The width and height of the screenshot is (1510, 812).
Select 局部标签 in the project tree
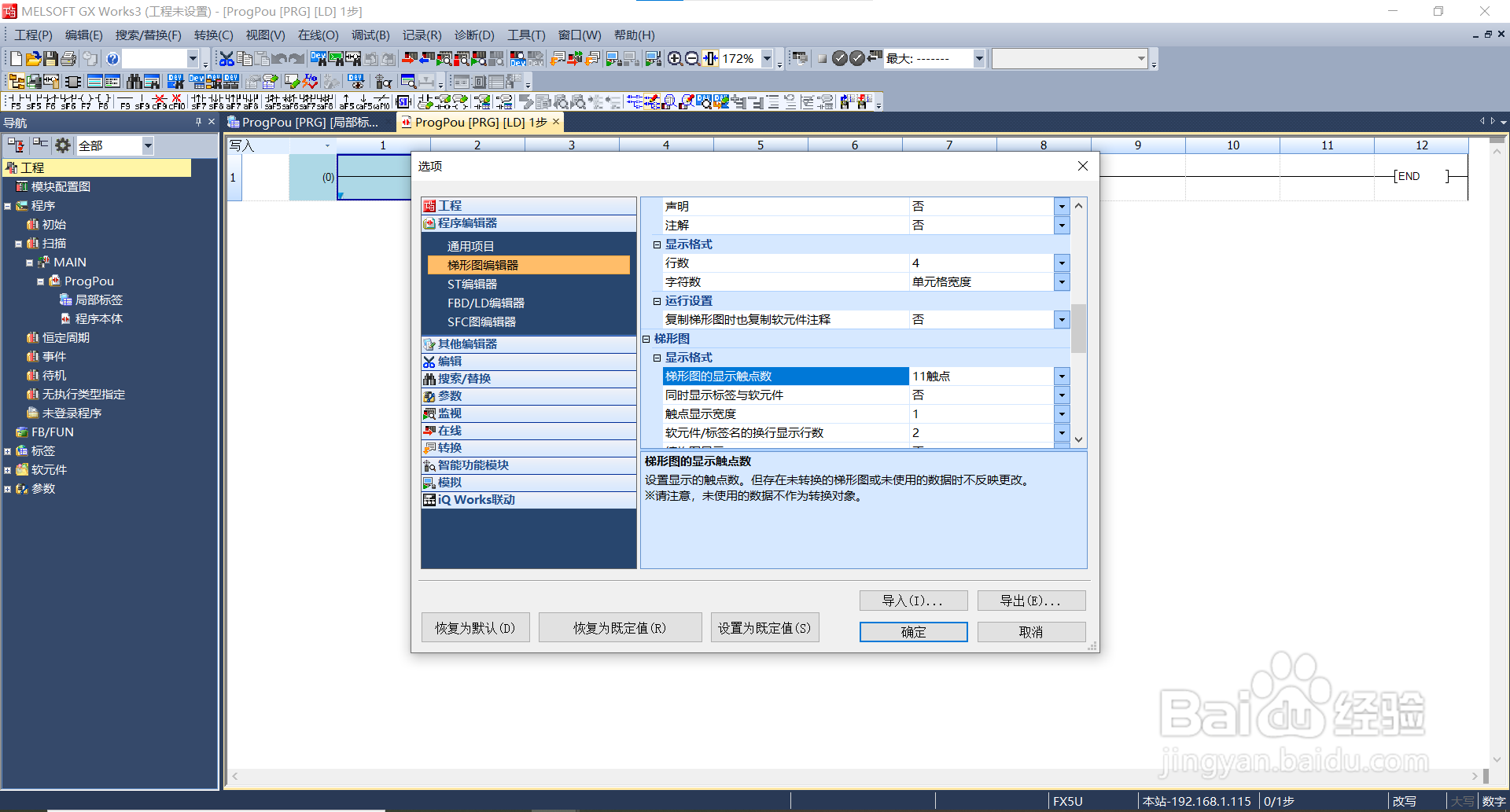point(99,300)
